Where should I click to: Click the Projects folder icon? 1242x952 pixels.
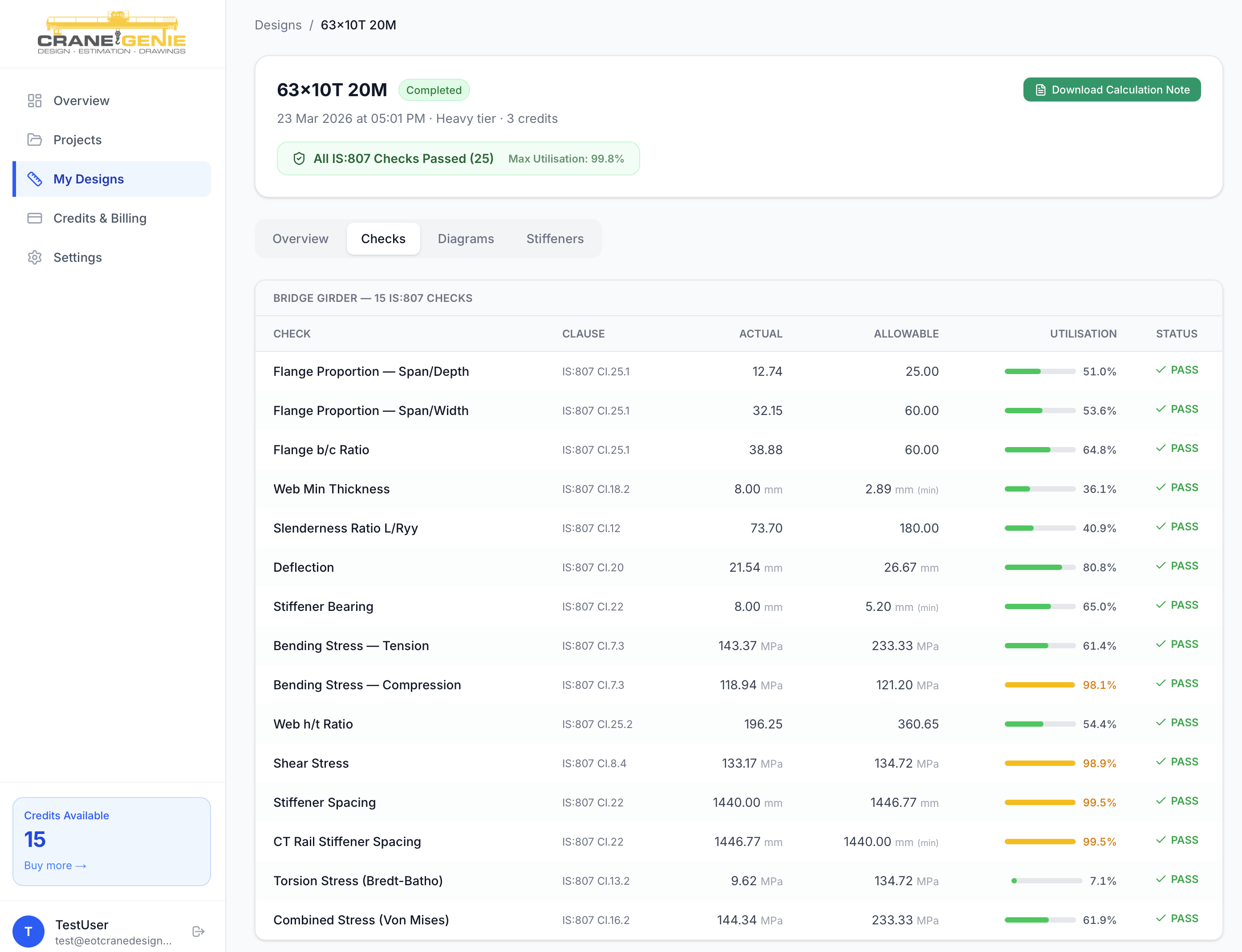pos(35,140)
